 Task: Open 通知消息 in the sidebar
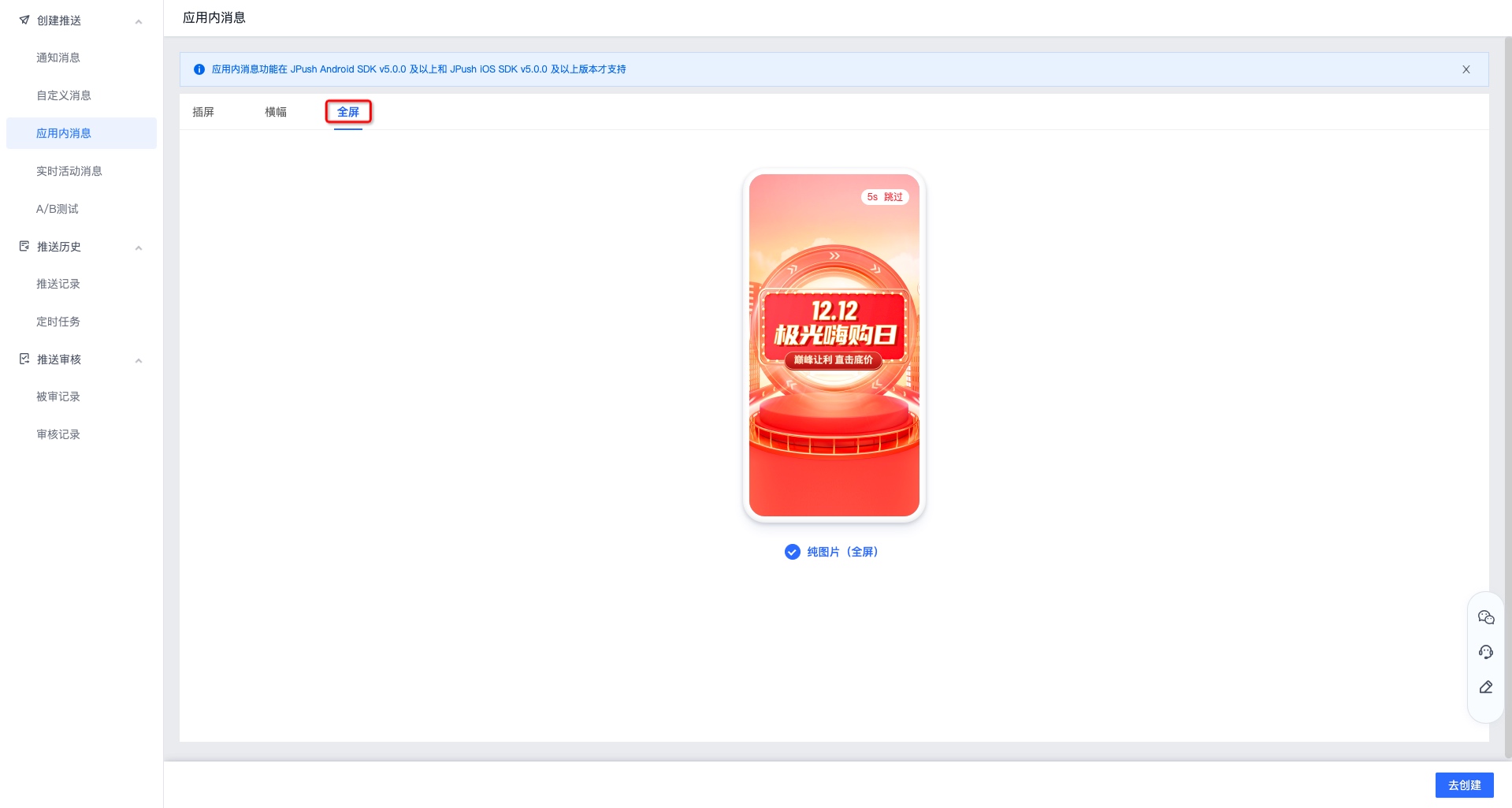(x=58, y=58)
